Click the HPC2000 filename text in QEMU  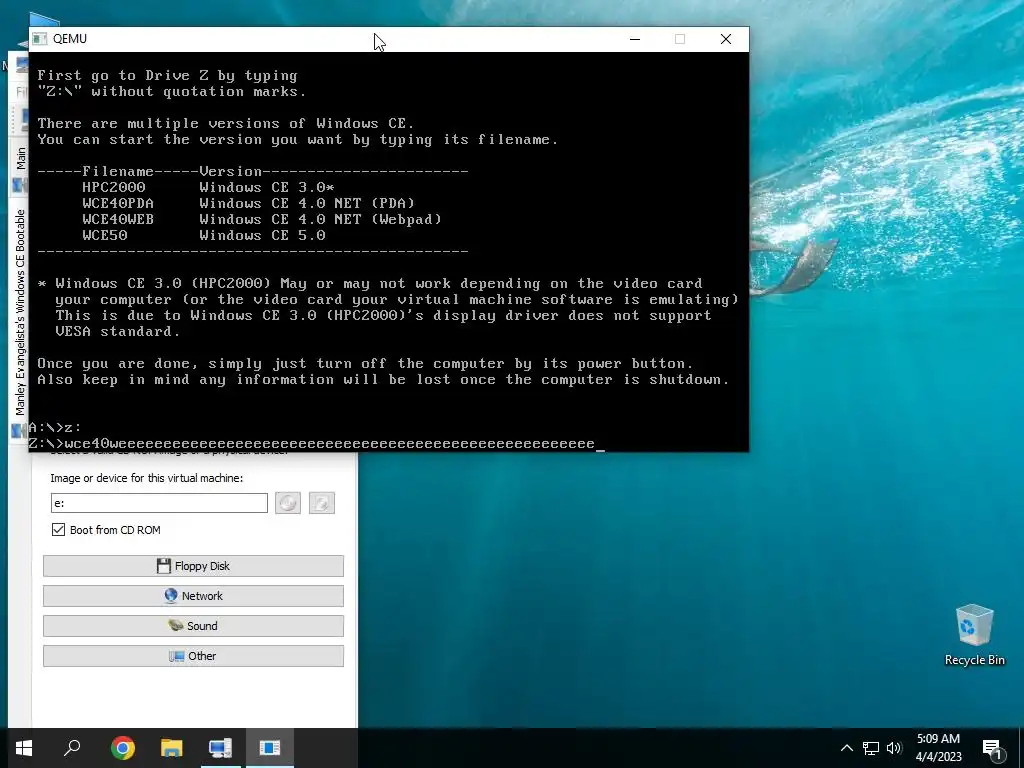(114, 187)
